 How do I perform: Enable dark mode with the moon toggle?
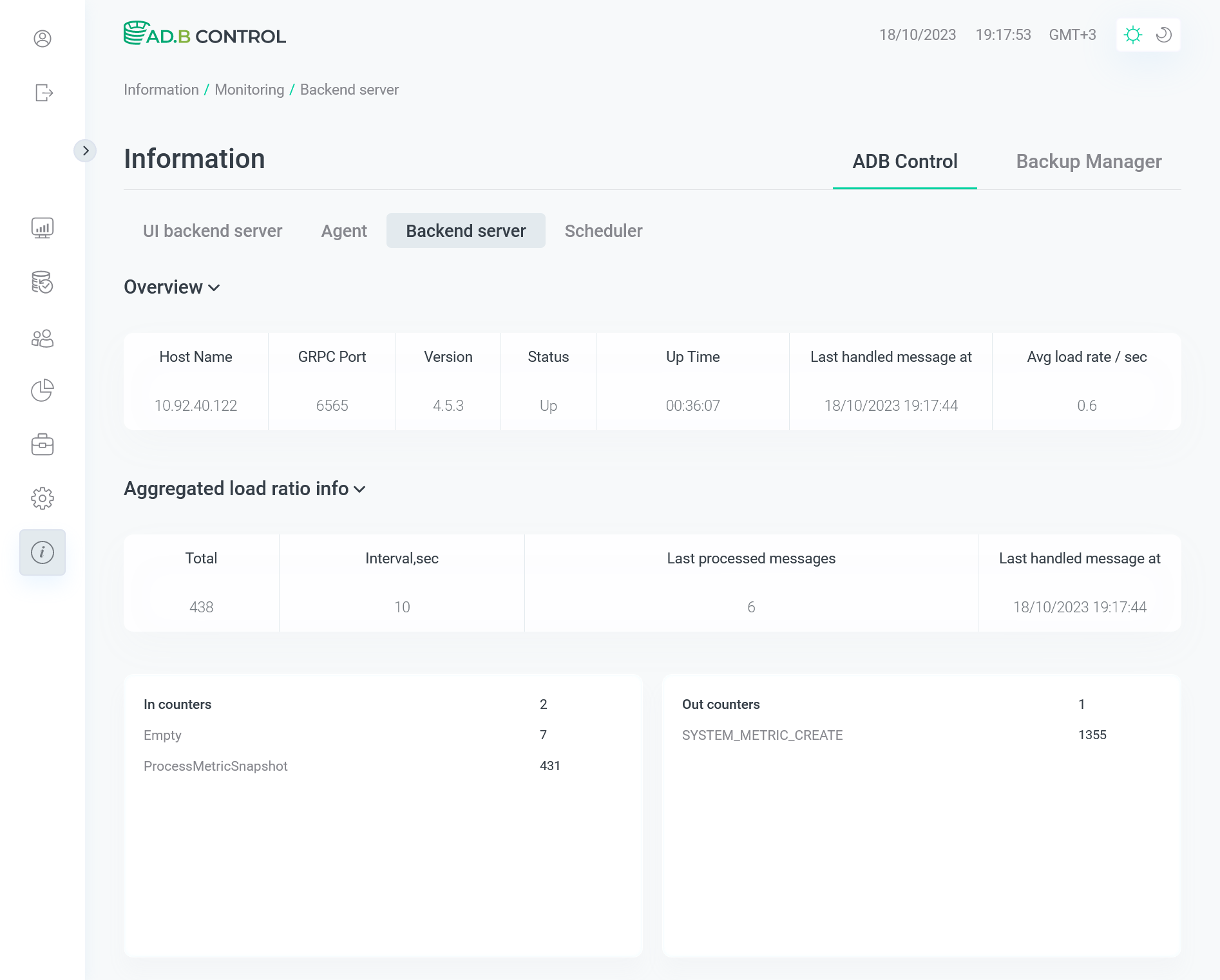point(1163,35)
